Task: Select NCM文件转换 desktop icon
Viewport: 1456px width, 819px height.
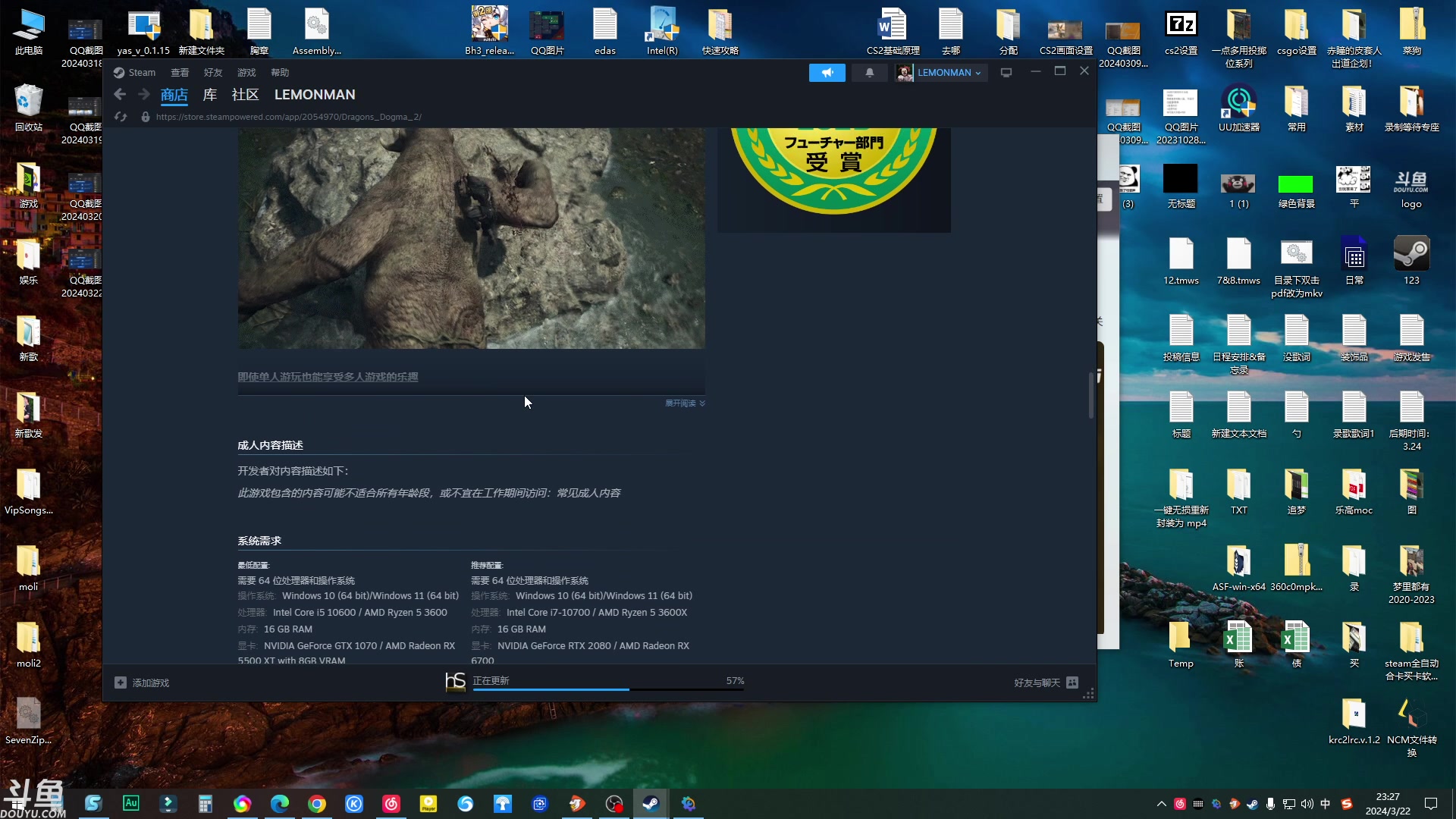Action: pos(1411,728)
